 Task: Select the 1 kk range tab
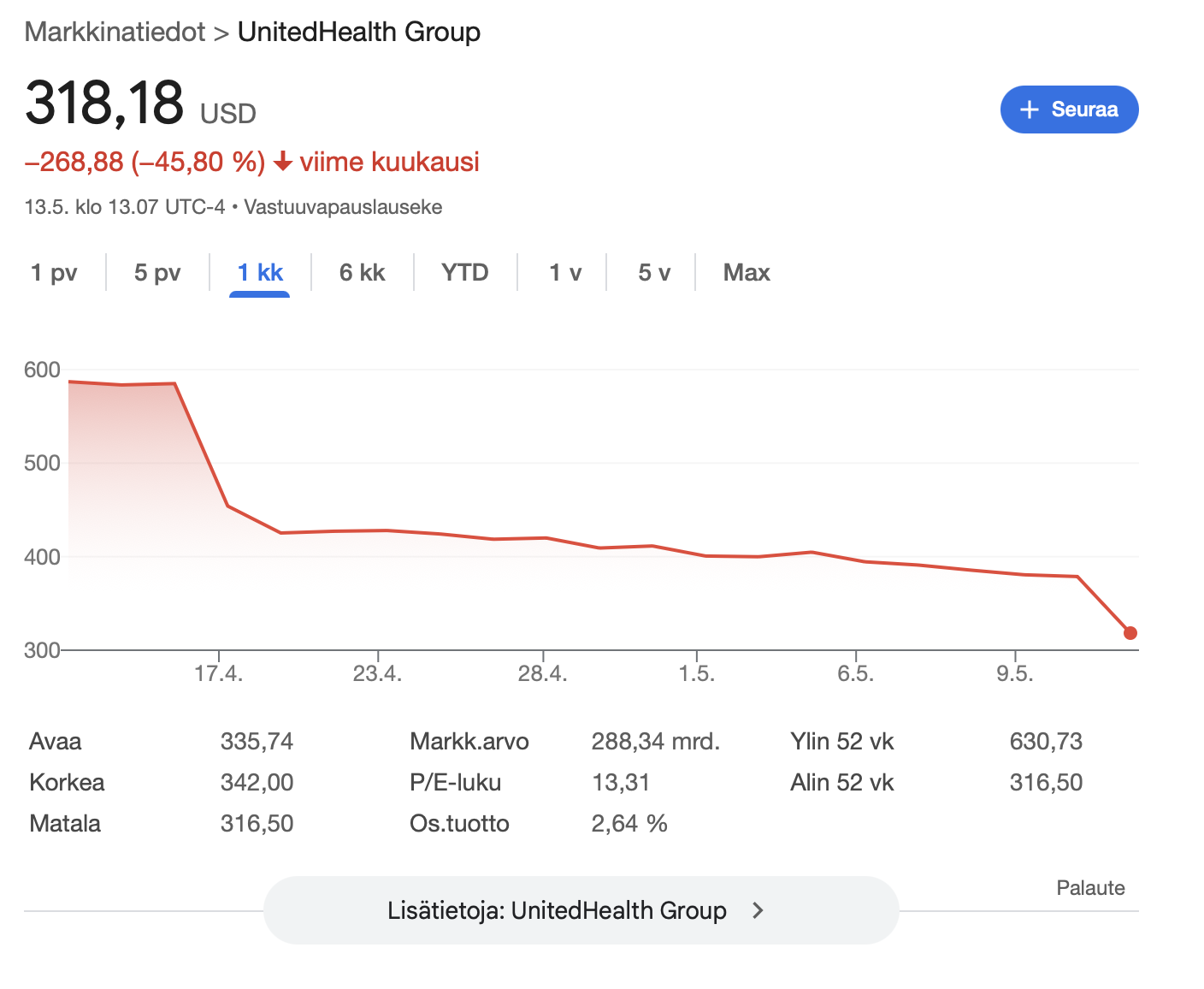point(260,272)
